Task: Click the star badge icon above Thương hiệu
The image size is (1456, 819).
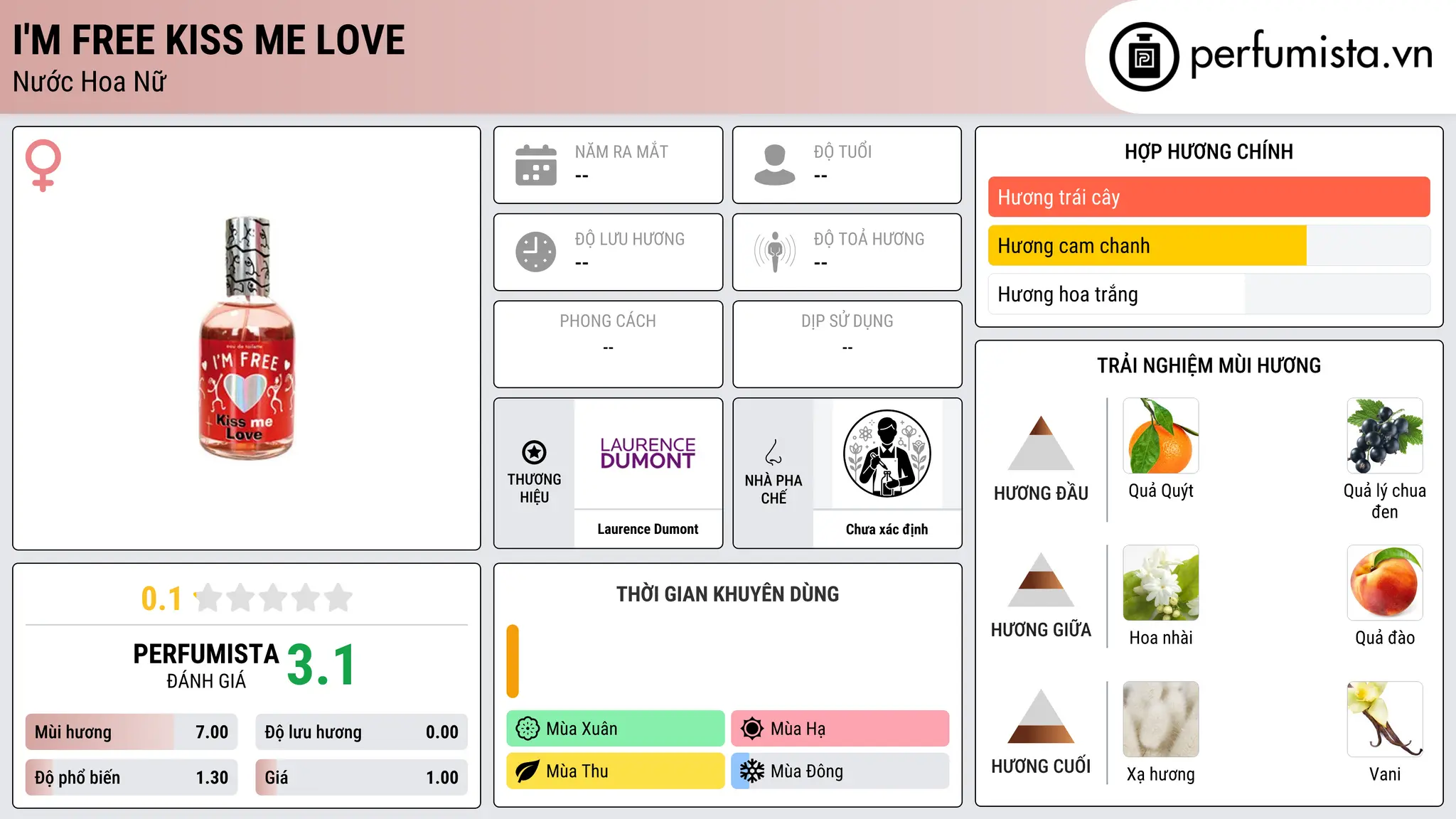Action: coord(534,452)
